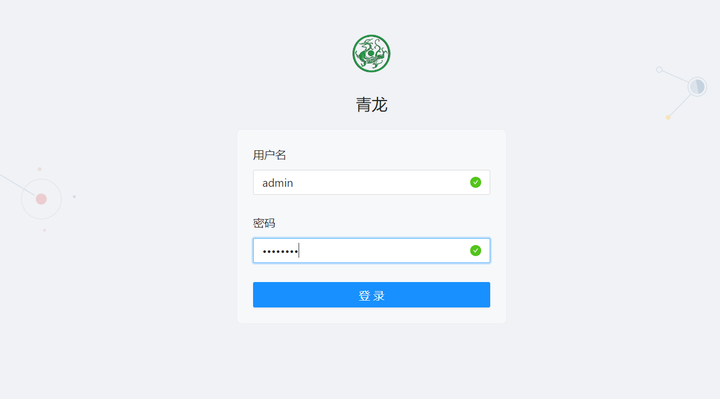Click the half-shaded circle decoration at top right
Screen dimensions: 720x399
click(697, 86)
